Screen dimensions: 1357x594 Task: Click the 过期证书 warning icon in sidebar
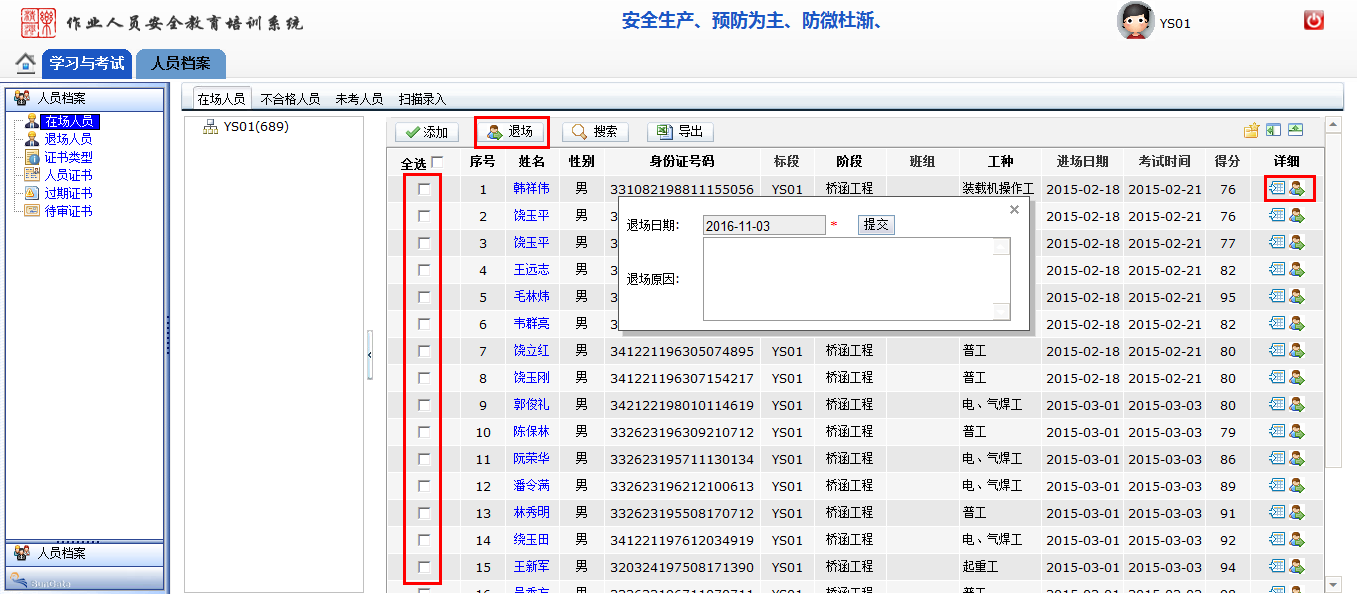point(31,193)
